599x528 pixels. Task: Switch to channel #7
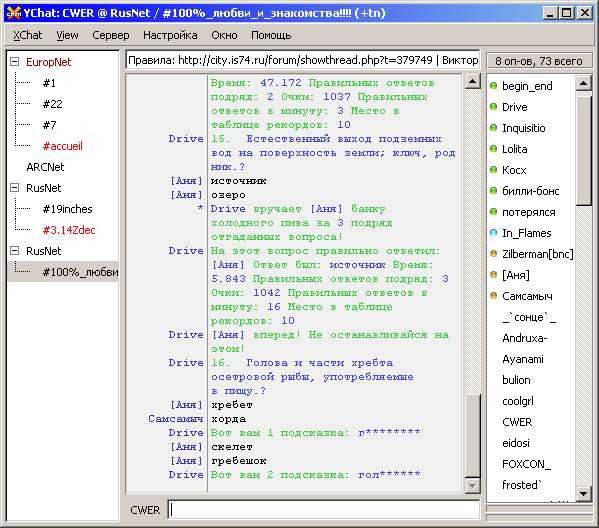pyautogui.click(x=49, y=125)
